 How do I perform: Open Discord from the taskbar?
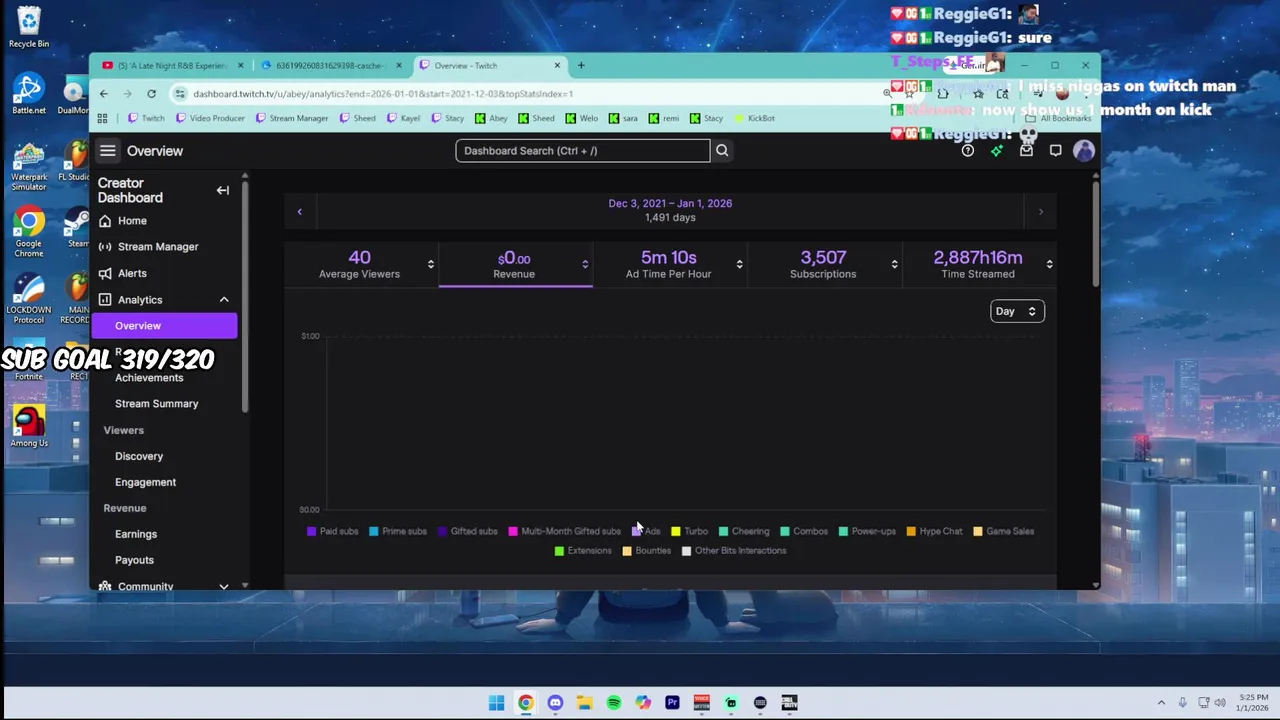[555, 703]
